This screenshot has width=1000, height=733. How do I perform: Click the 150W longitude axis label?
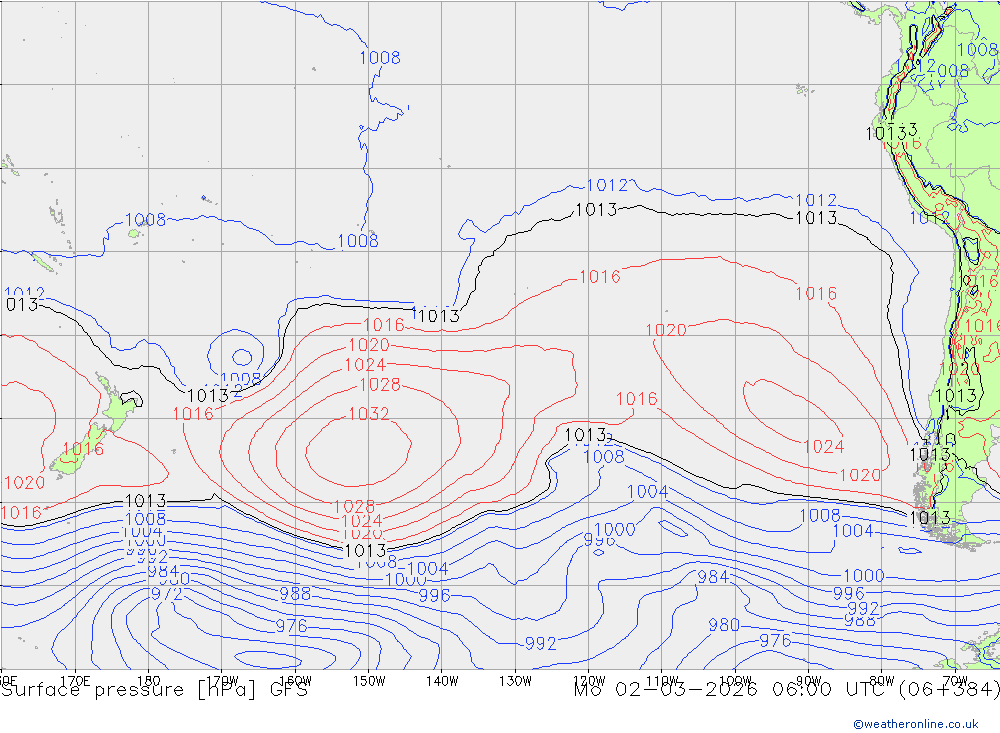pyautogui.click(x=369, y=681)
